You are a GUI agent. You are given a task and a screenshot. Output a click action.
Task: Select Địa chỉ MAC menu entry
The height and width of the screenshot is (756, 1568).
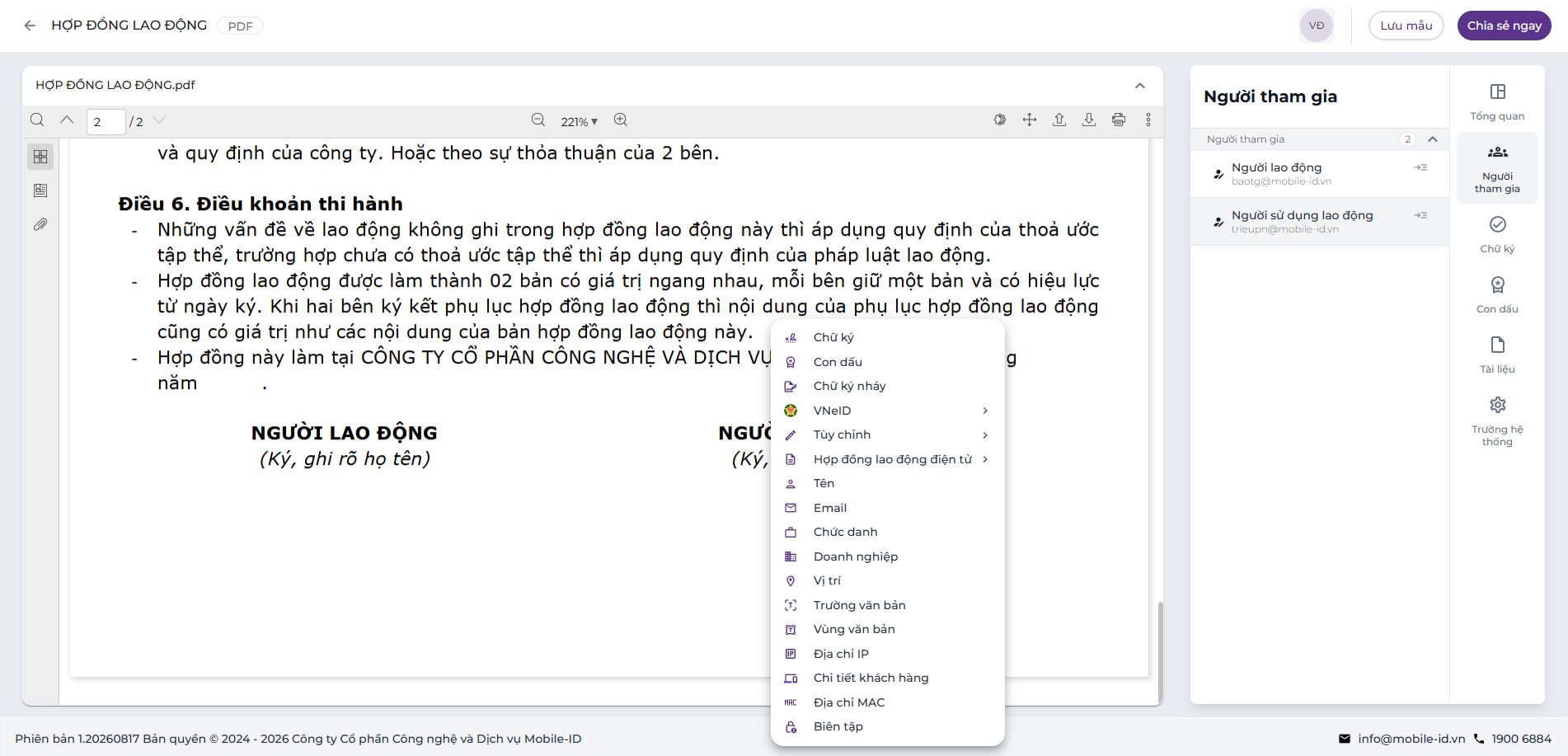[888, 702]
